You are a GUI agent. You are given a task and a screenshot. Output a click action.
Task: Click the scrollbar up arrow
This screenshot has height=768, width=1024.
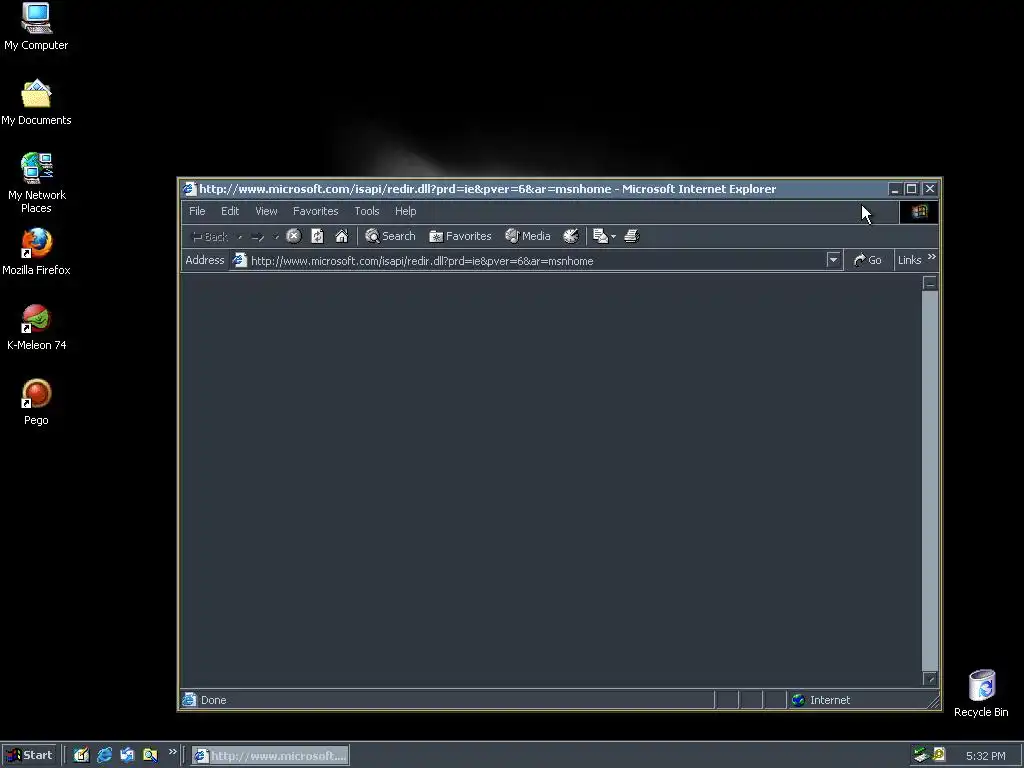click(930, 283)
